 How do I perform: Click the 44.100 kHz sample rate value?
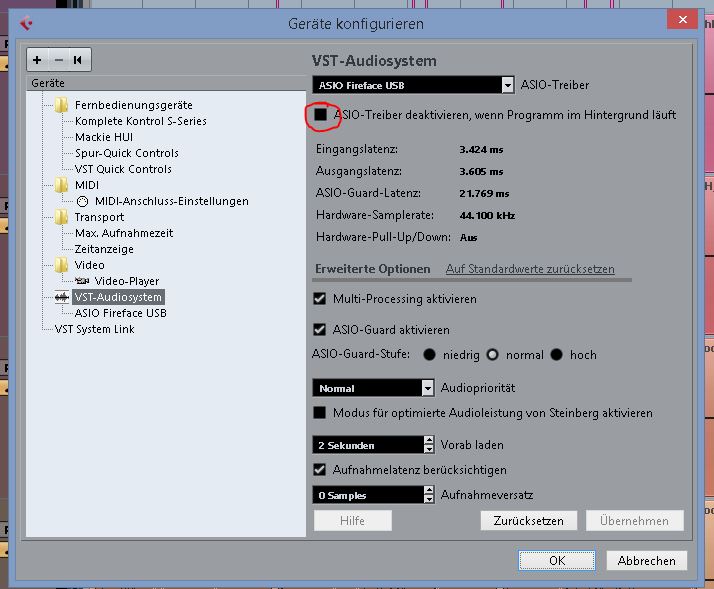click(x=487, y=215)
